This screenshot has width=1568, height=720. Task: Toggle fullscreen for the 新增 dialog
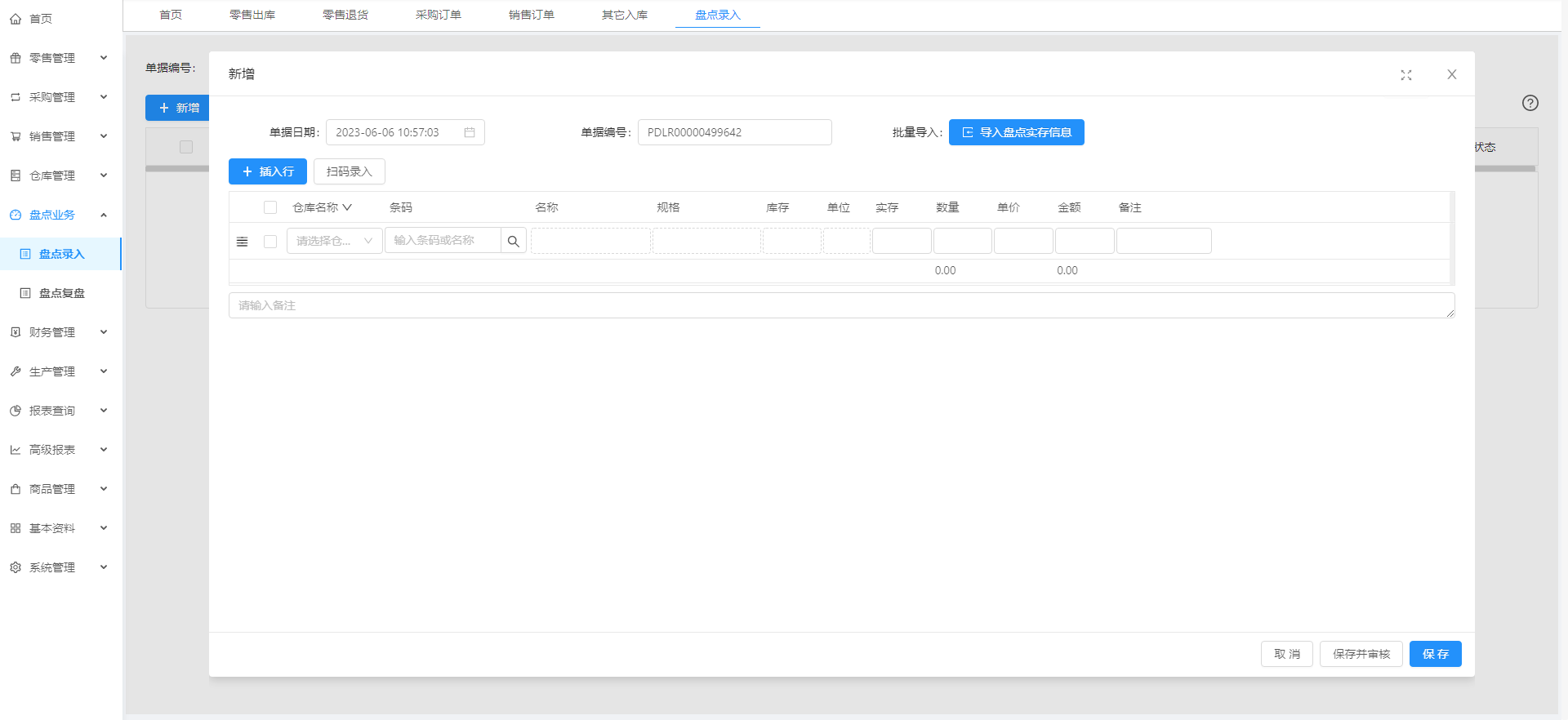tap(1406, 75)
